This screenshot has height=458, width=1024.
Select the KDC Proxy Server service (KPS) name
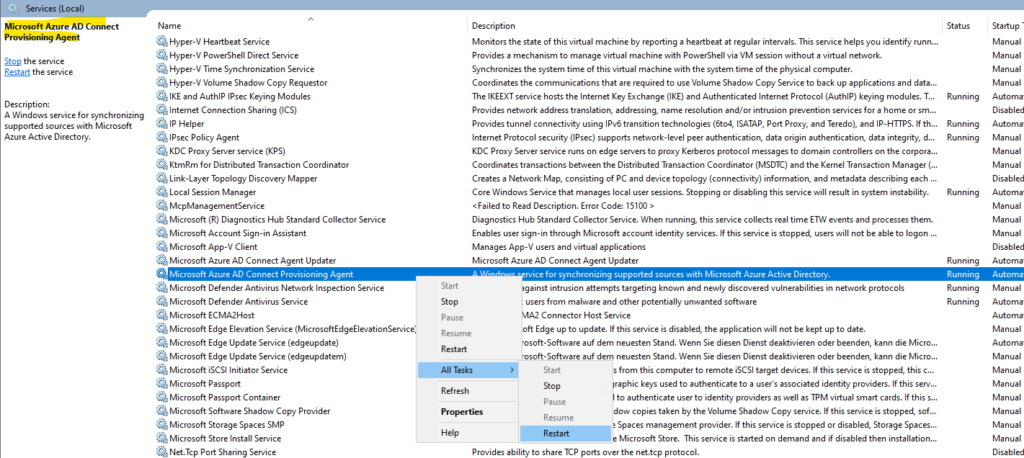click(x=228, y=151)
